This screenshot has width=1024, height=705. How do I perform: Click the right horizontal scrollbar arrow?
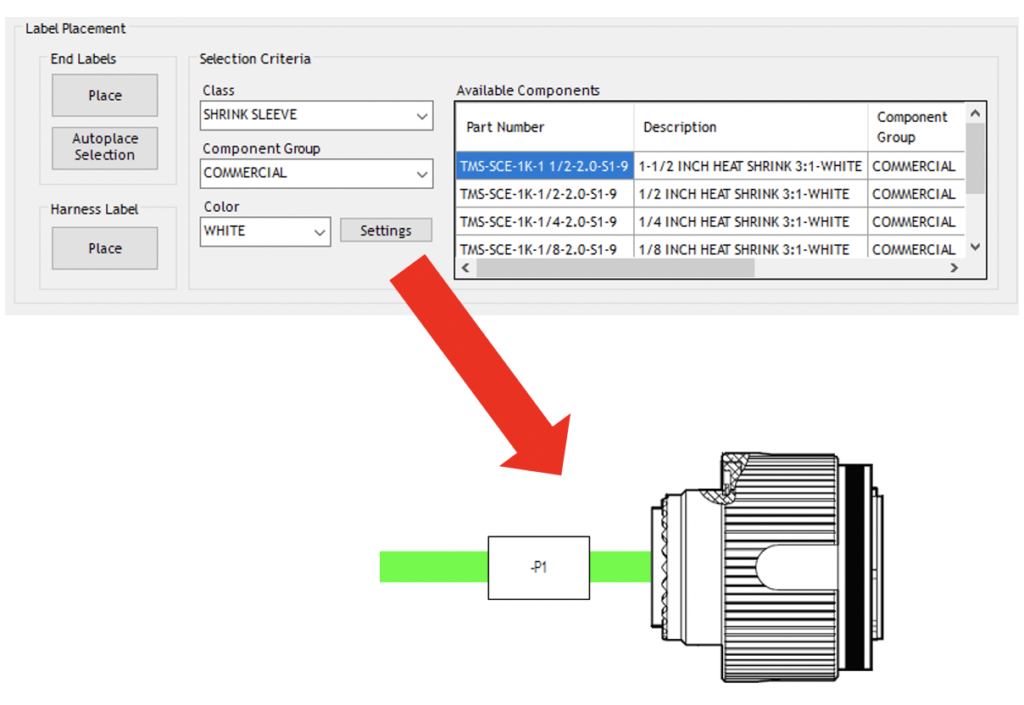[x=954, y=268]
